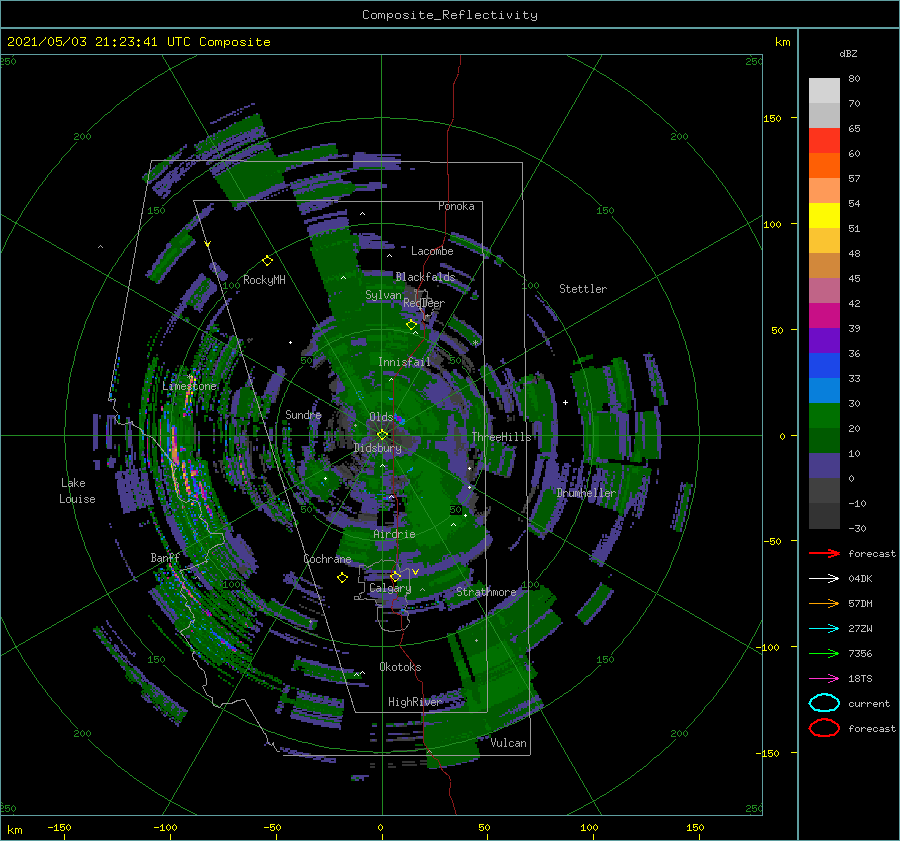Click the Olds town label
The width and height of the screenshot is (900, 841).
(381, 417)
